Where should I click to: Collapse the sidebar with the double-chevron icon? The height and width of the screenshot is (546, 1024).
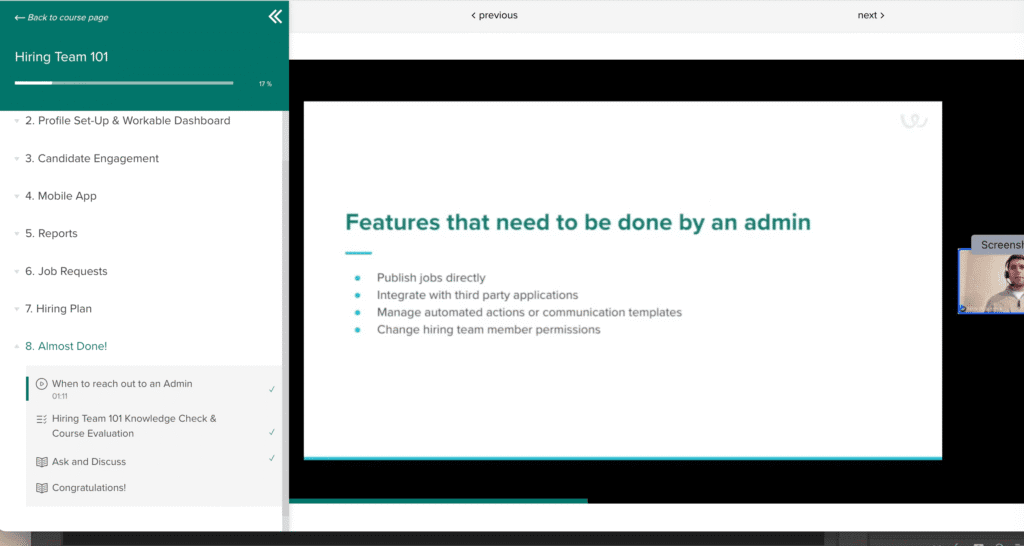275,17
